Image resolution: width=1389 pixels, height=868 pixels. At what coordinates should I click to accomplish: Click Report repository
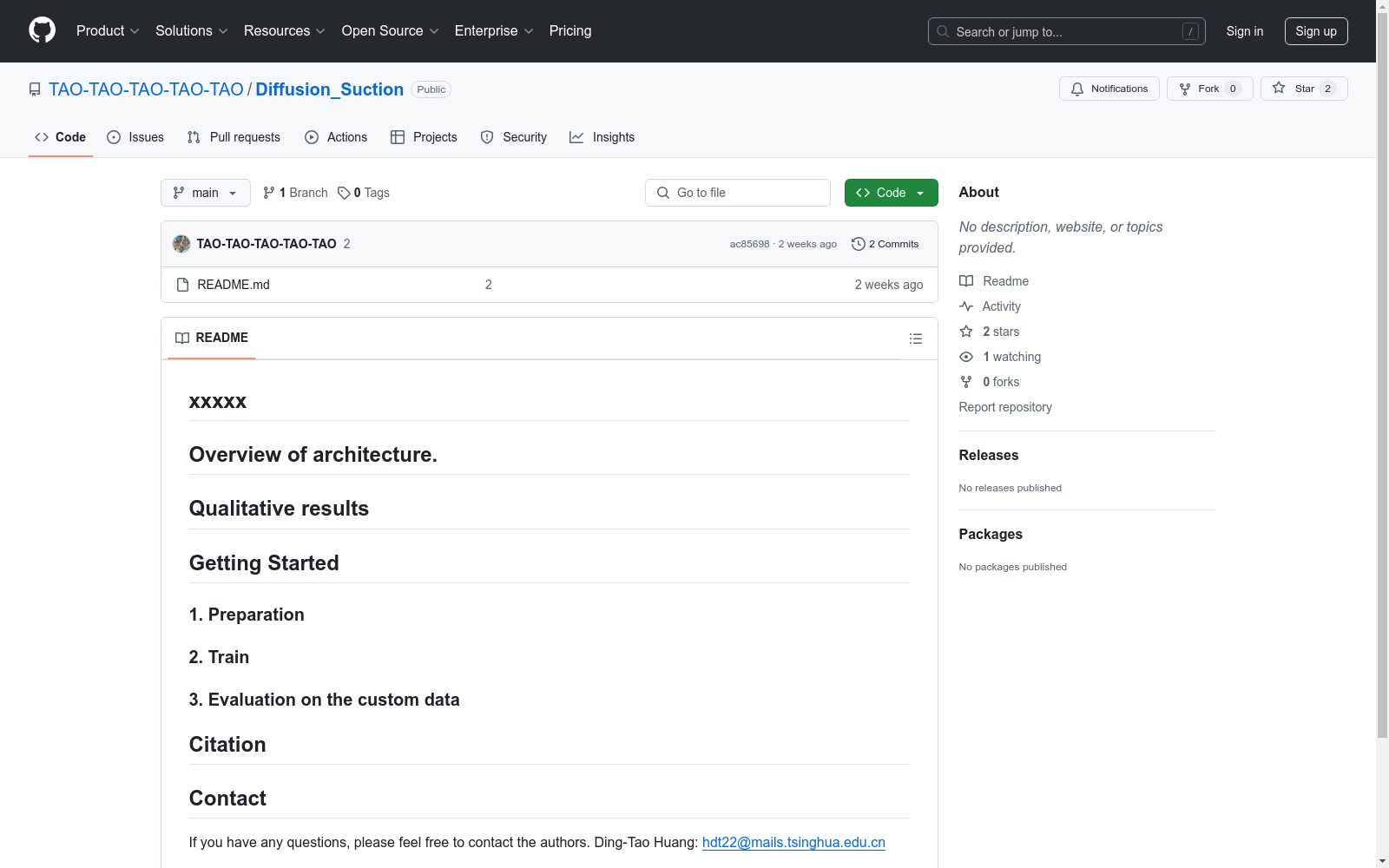tap(1005, 407)
